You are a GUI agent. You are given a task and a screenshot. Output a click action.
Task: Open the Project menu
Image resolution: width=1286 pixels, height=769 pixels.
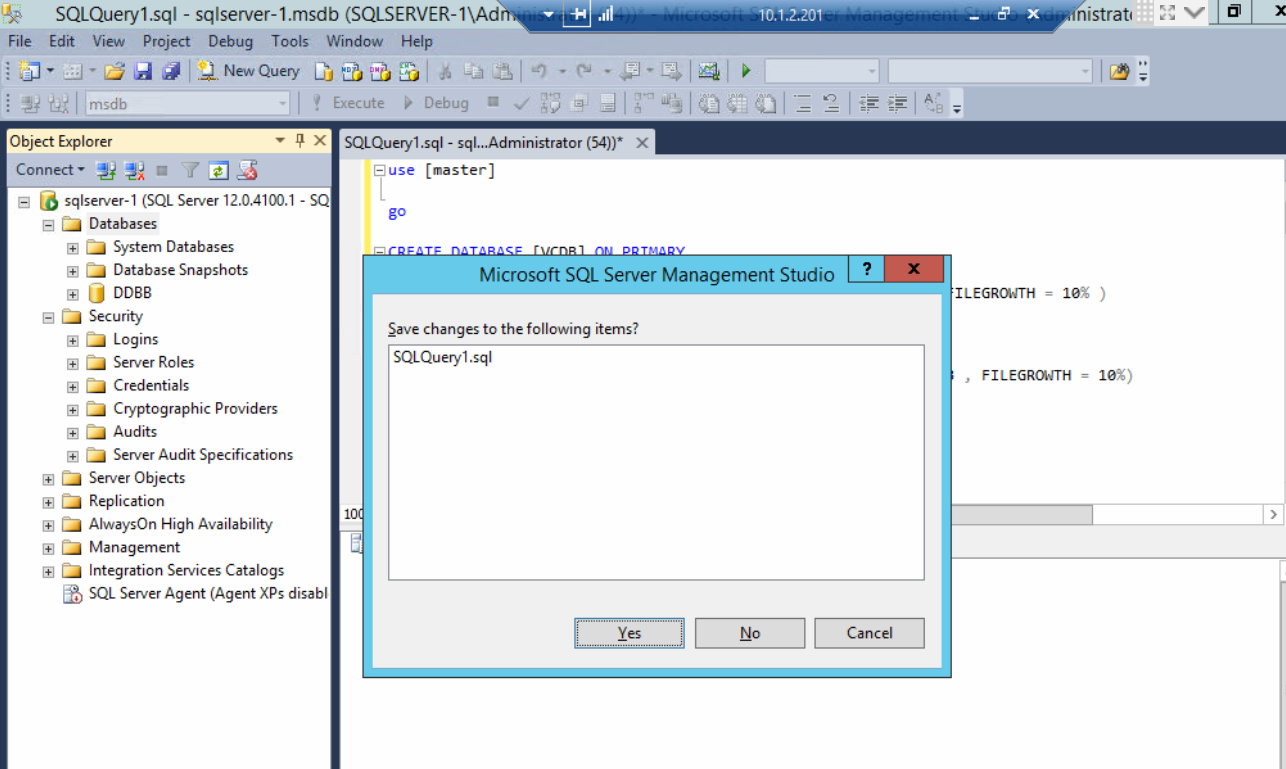[x=166, y=41]
